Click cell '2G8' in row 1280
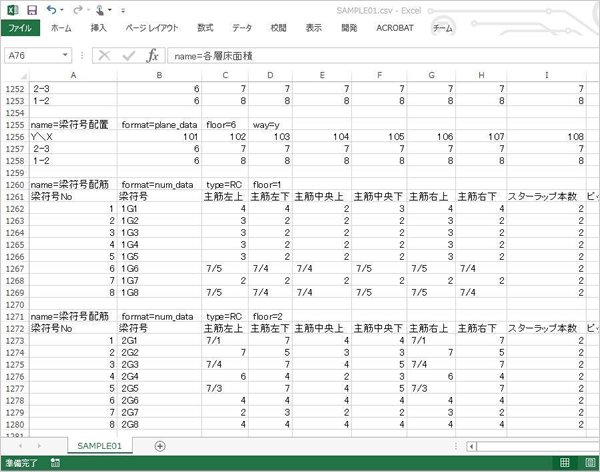This screenshot has height=472, width=600. coord(159,425)
